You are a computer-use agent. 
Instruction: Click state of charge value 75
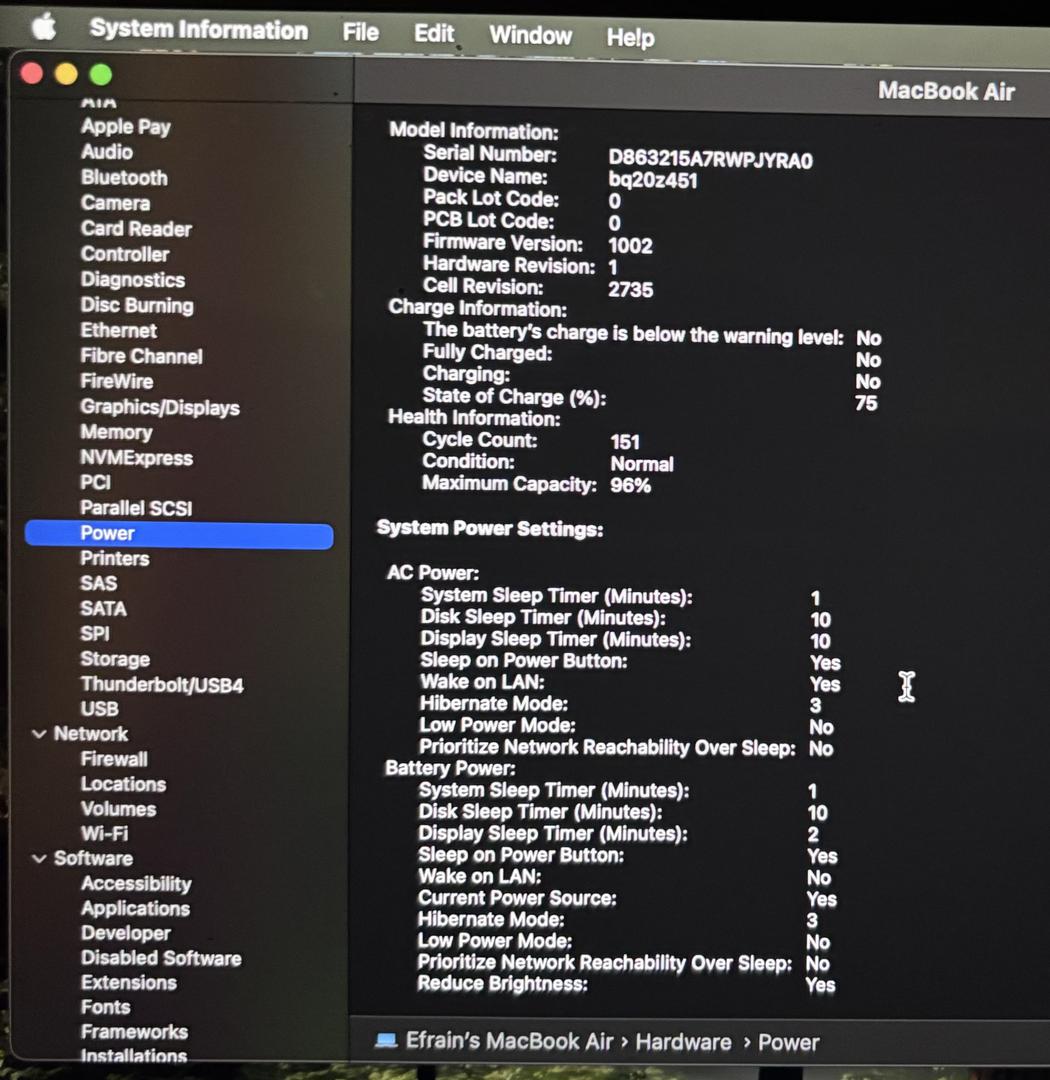[866, 403]
